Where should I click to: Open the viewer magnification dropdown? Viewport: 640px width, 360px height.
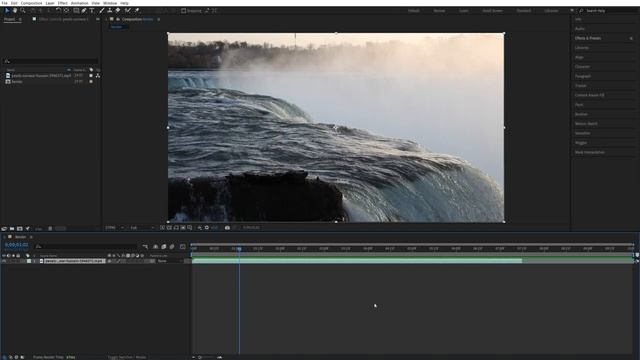click(115, 228)
